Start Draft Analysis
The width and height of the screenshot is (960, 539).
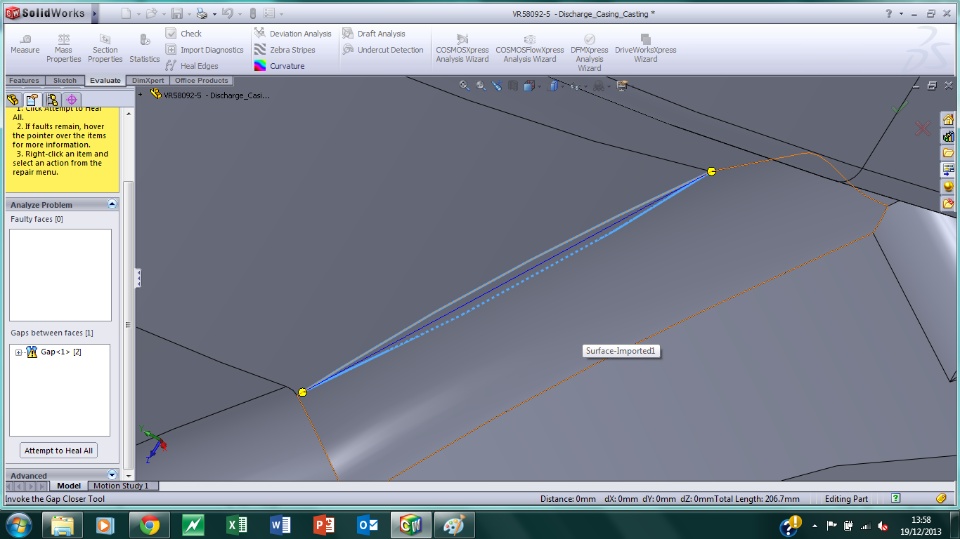click(373, 34)
